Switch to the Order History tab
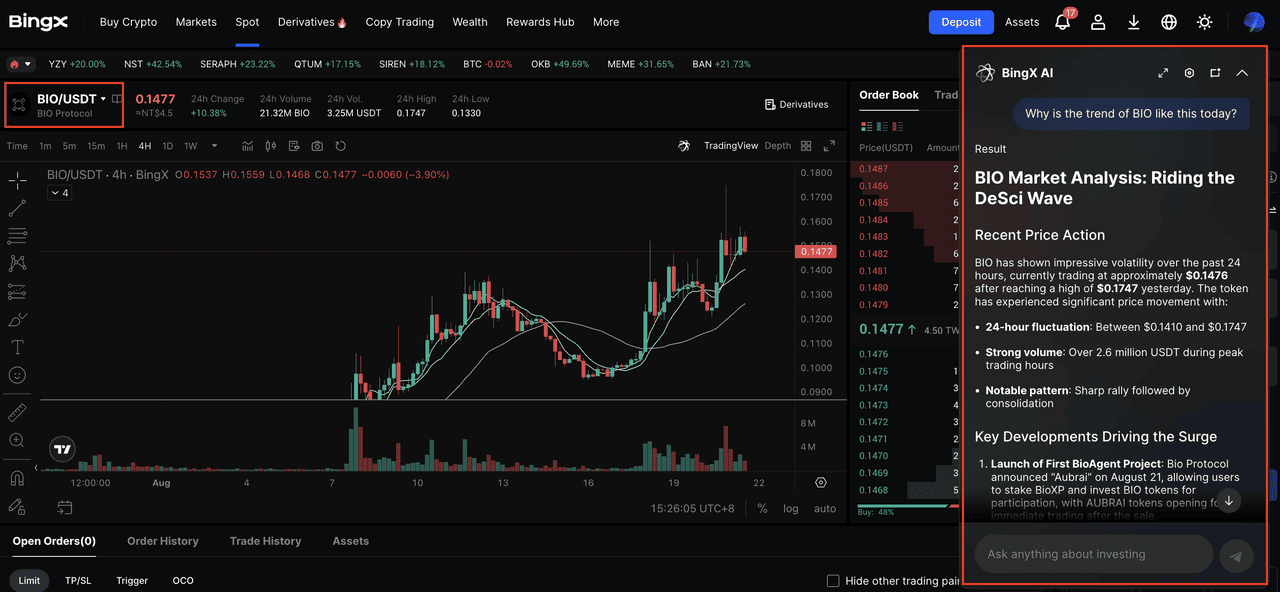 163,541
